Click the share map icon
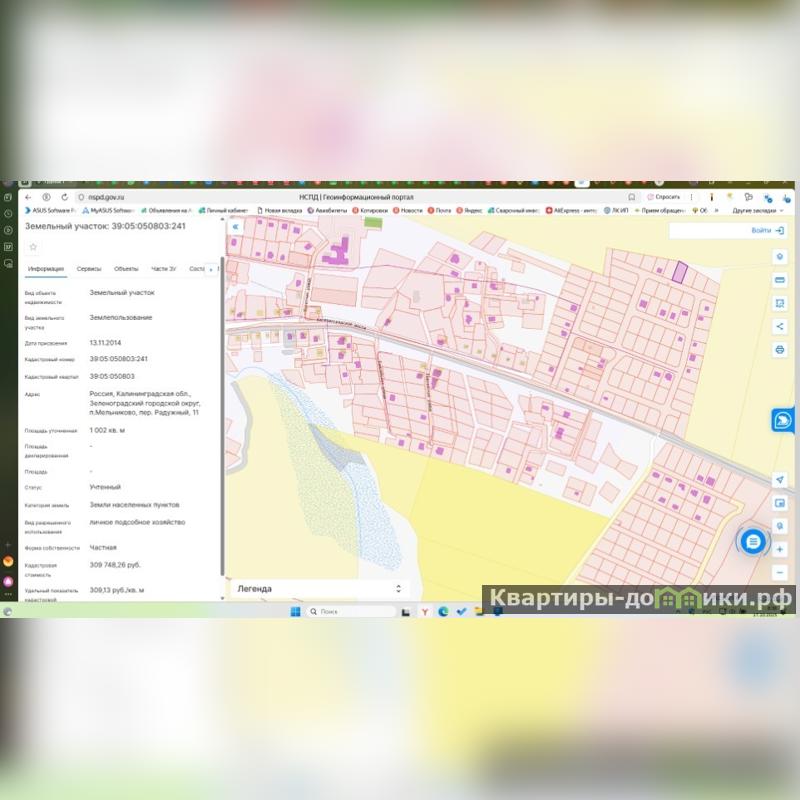 pyautogui.click(x=780, y=326)
